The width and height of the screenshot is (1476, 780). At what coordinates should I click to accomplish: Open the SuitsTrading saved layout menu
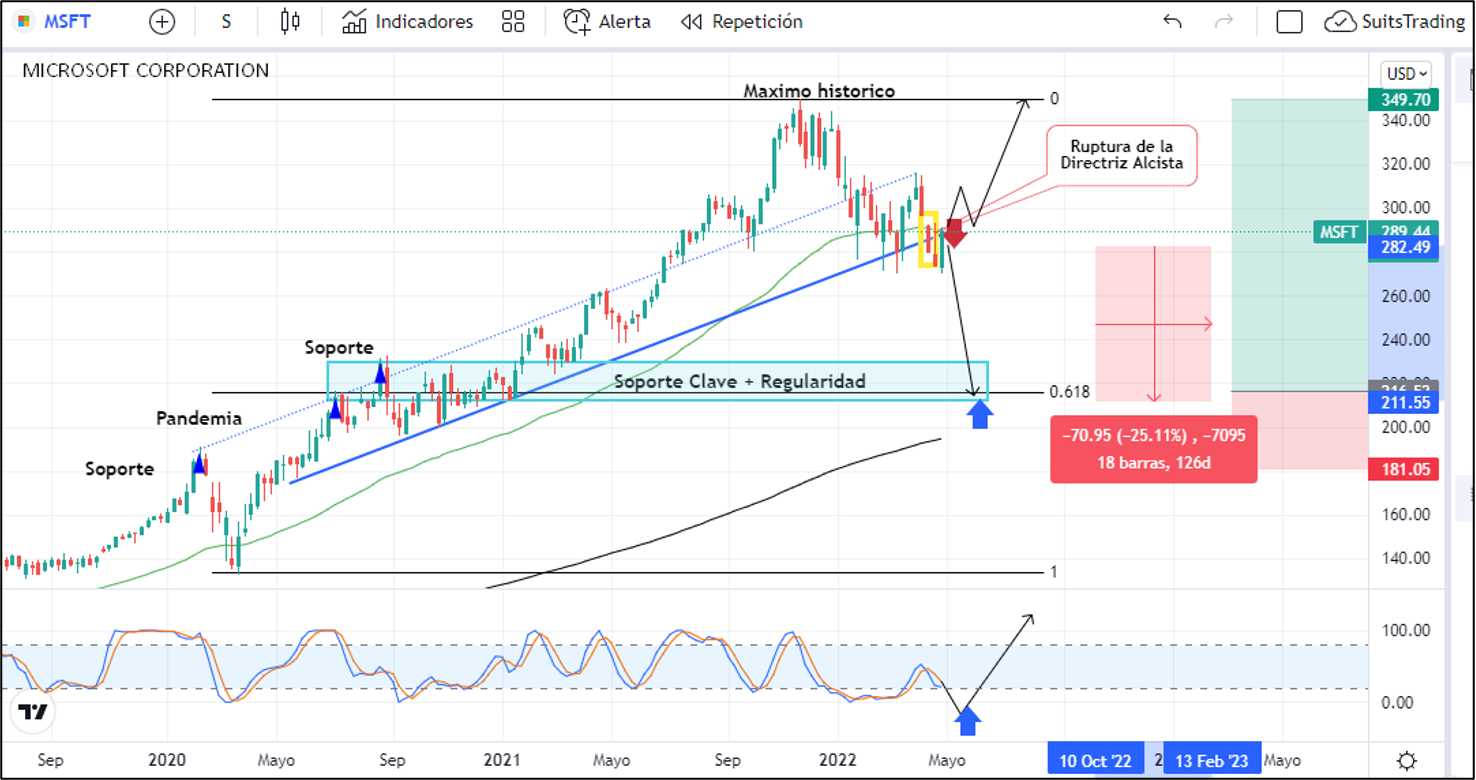[1394, 22]
